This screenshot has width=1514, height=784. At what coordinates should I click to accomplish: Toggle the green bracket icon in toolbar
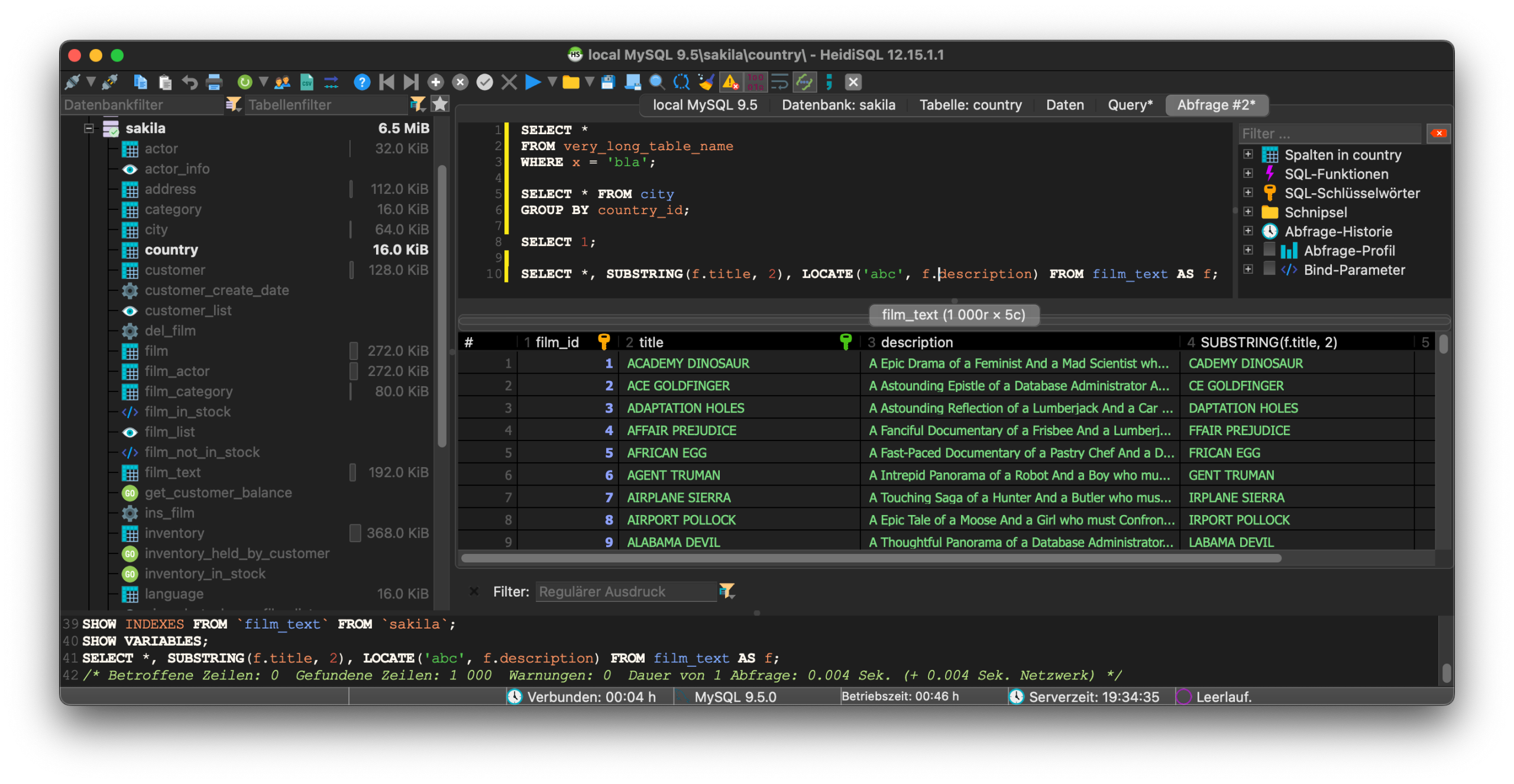click(804, 82)
